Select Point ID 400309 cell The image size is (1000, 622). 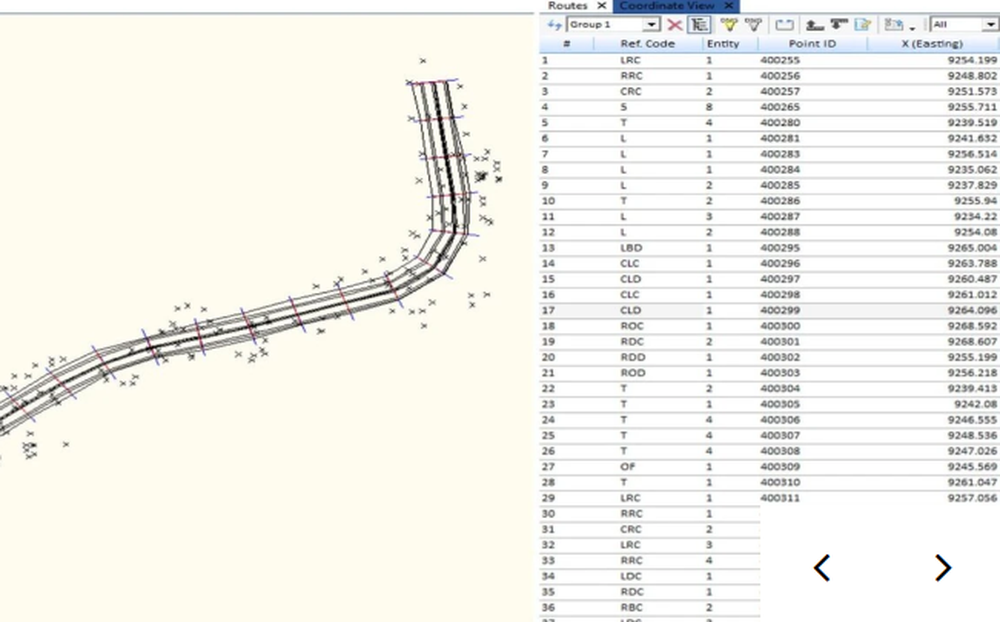(780, 466)
